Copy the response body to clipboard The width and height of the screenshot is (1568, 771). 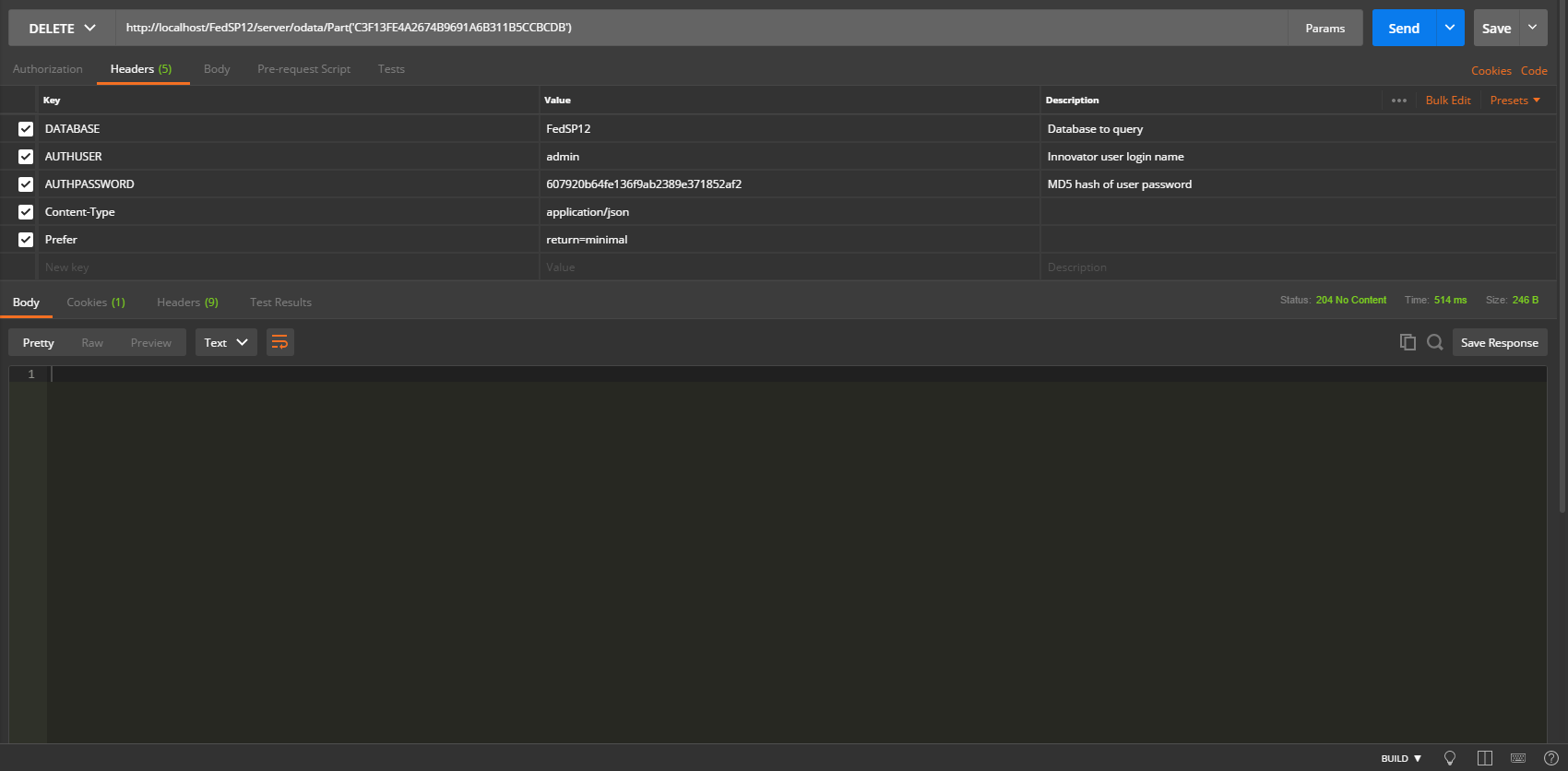pyautogui.click(x=1408, y=342)
